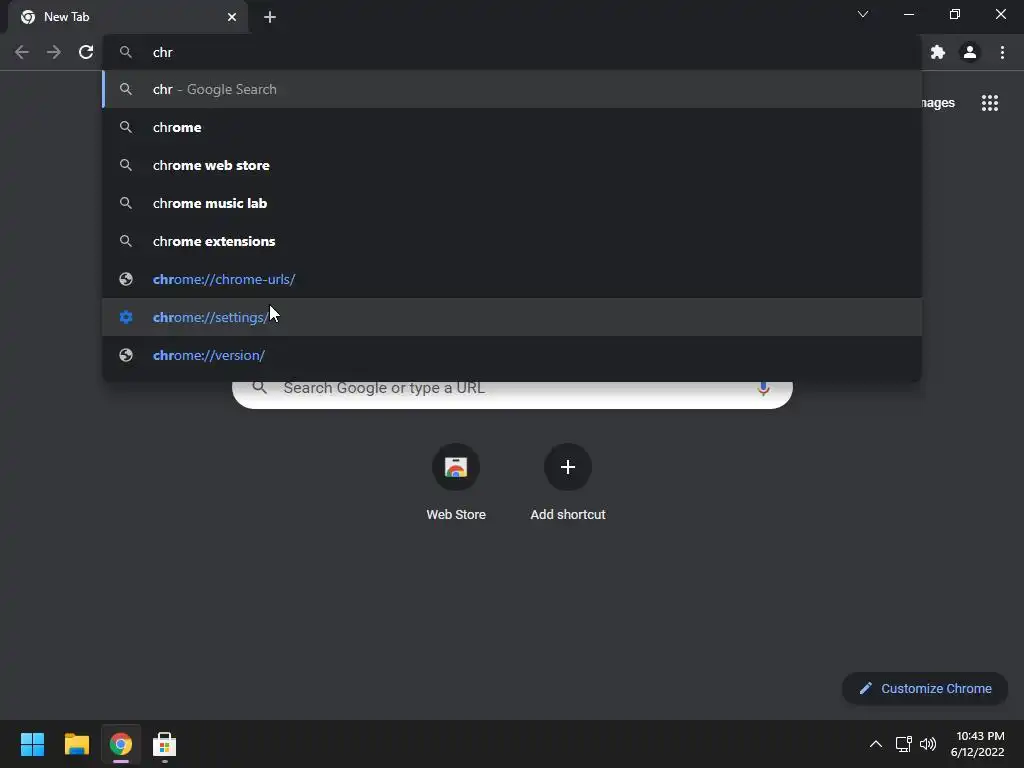Go back with the back arrow
The image size is (1024, 768).
22,52
